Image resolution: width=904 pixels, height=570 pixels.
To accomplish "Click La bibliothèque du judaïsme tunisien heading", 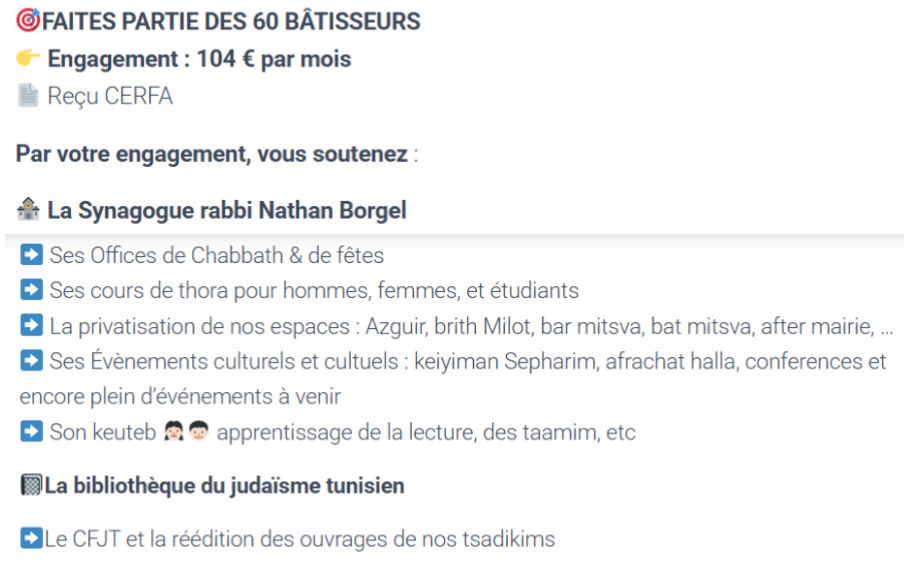I will pos(224,487).
